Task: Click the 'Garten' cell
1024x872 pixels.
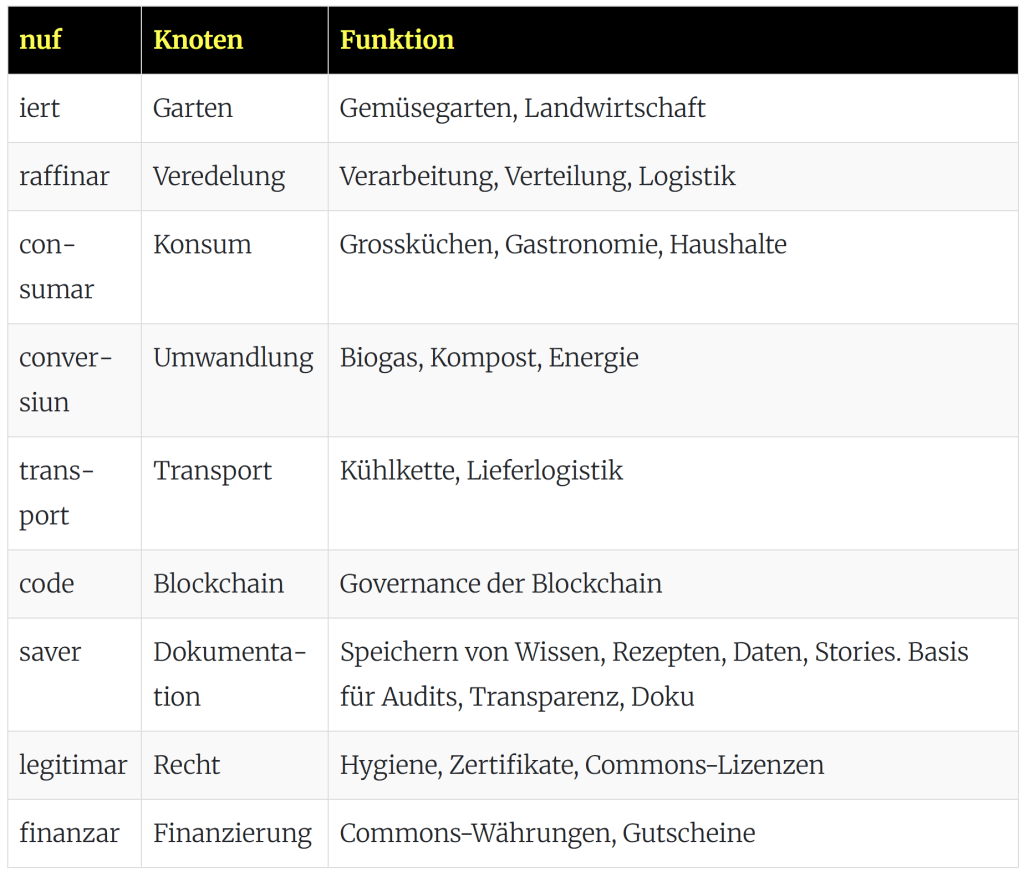Action: click(x=193, y=108)
